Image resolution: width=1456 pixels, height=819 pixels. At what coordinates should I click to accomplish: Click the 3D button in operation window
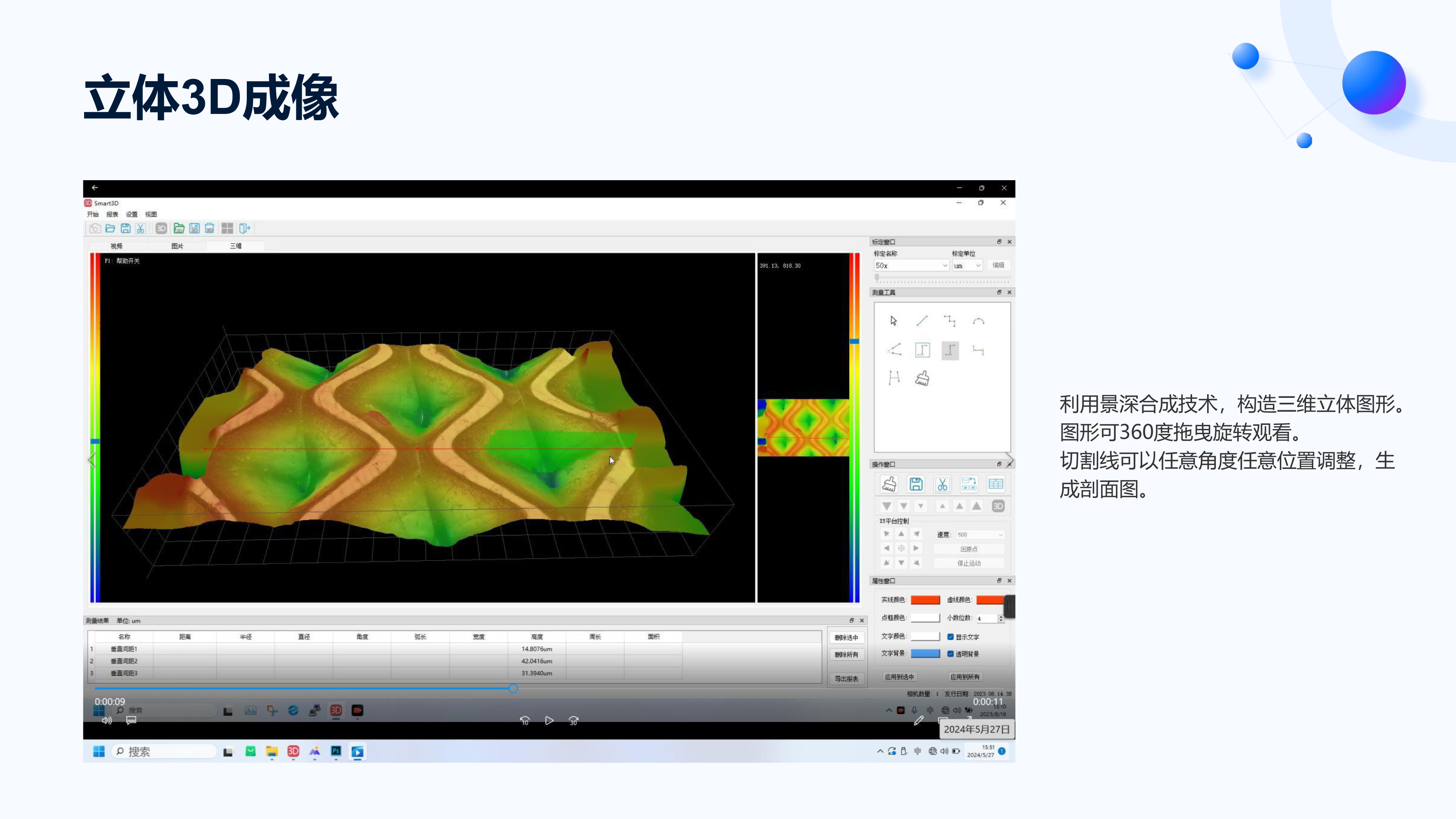point(998,506)
